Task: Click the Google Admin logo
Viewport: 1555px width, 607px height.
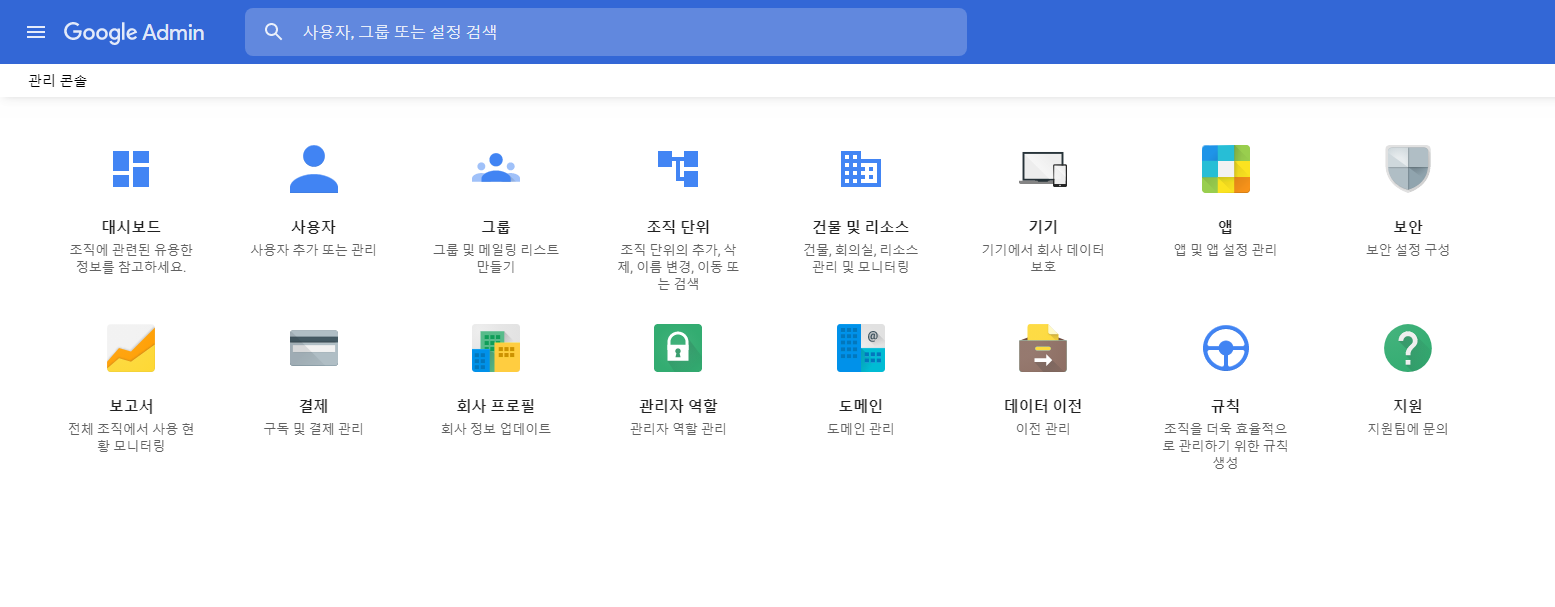Action: [134, 32]
